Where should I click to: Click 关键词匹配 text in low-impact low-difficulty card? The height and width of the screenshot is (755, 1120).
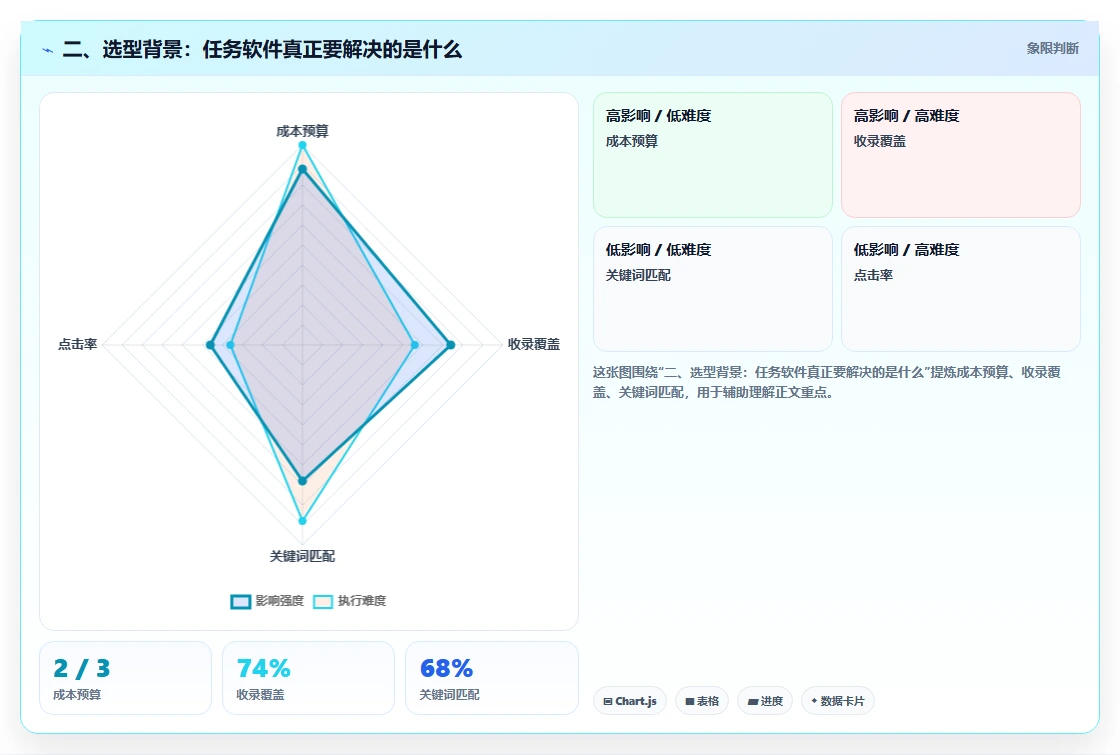click(638, 275)
